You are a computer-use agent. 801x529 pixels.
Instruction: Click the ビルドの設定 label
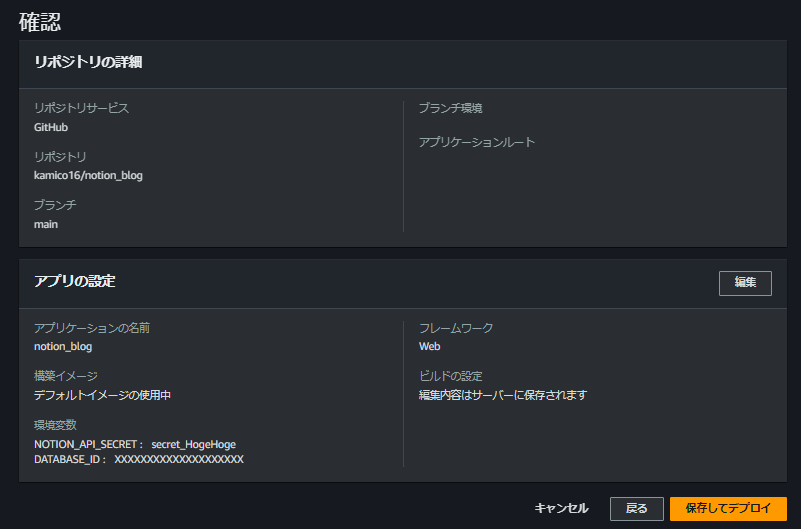point(451,376)
